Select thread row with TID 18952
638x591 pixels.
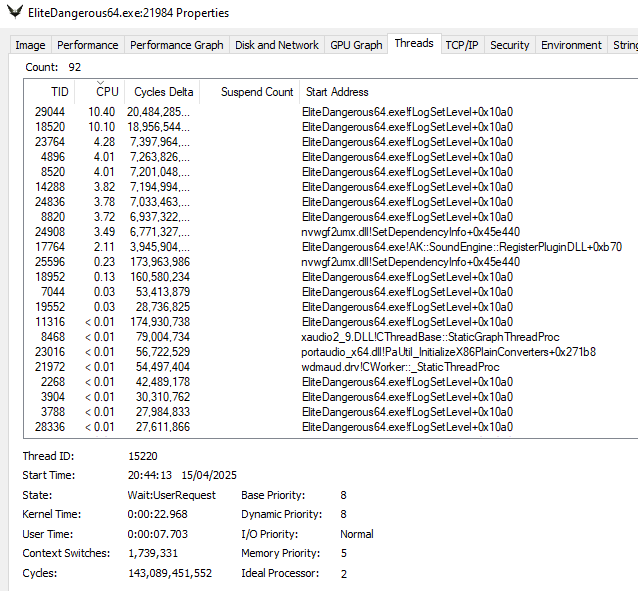(x=330, y=277)
